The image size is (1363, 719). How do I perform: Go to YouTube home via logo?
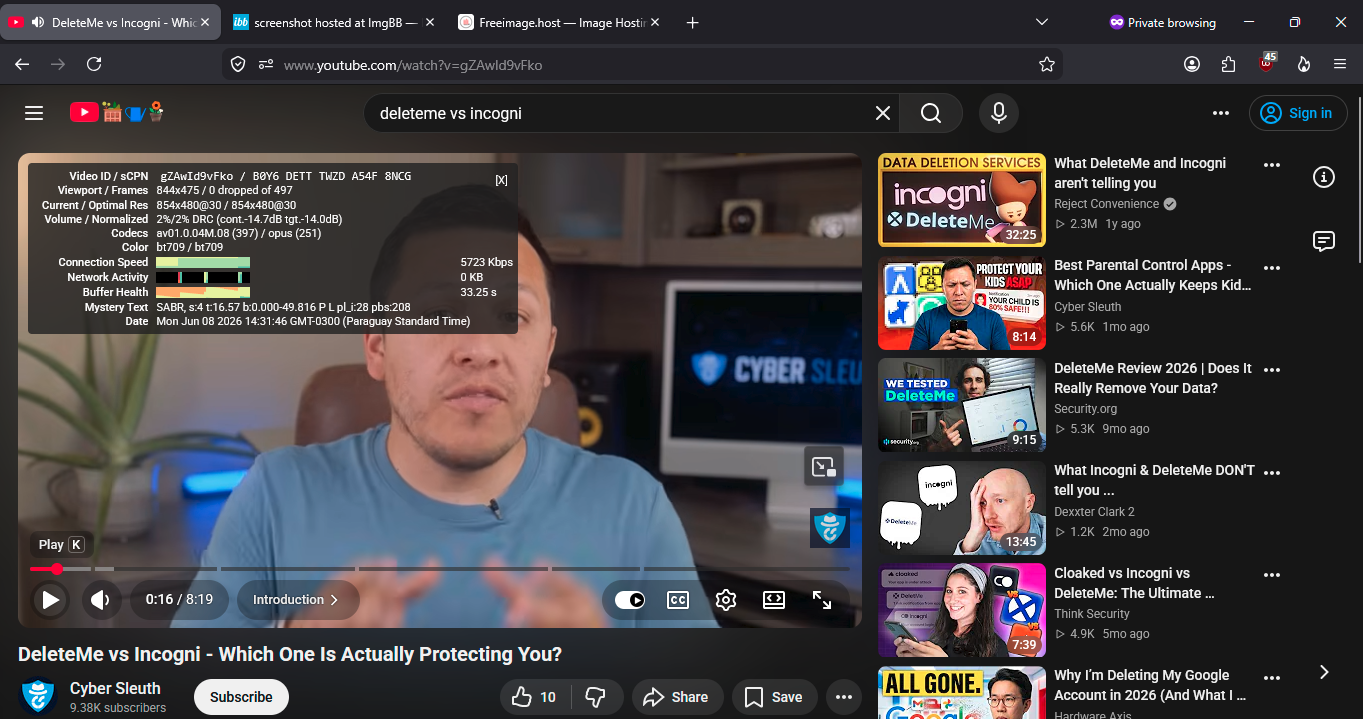(x=117, y=112)
